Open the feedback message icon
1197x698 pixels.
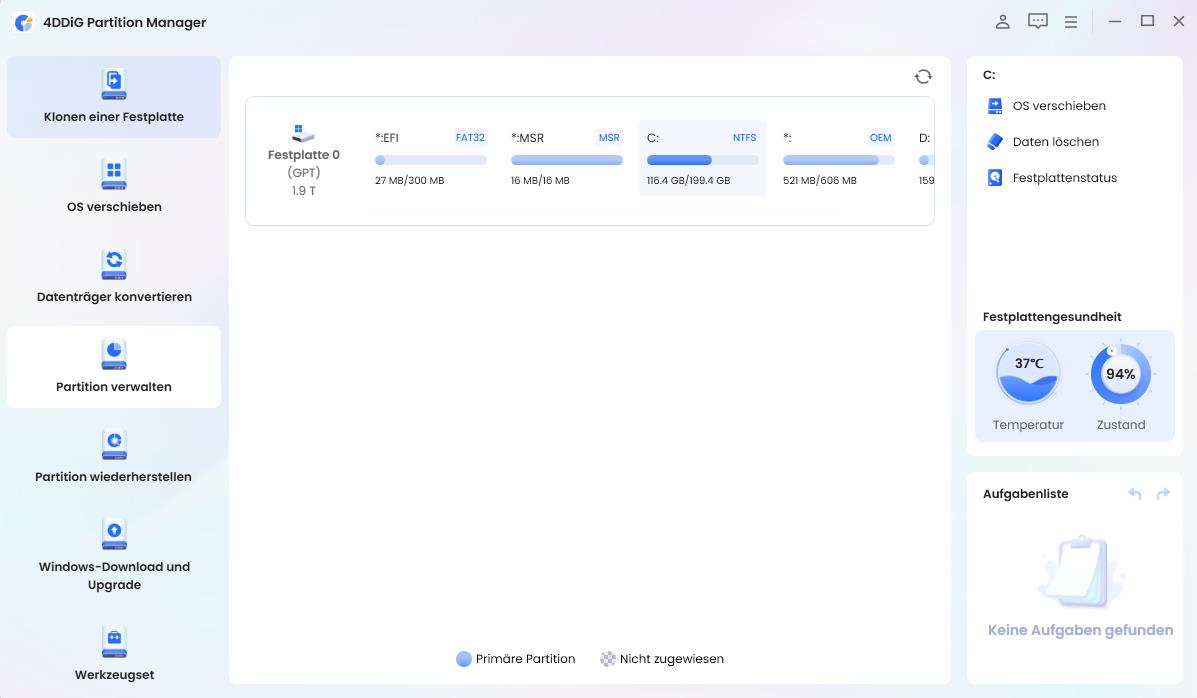1037,21
